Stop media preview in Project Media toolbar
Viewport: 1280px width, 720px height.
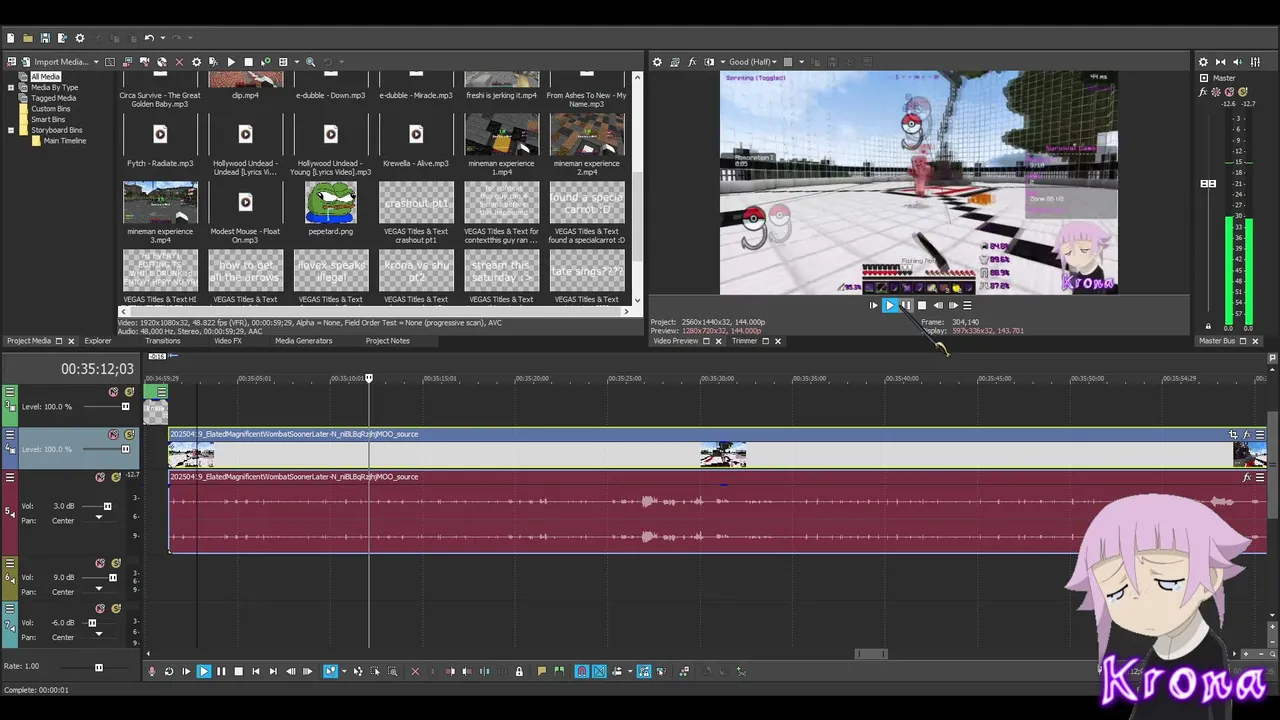248,62
